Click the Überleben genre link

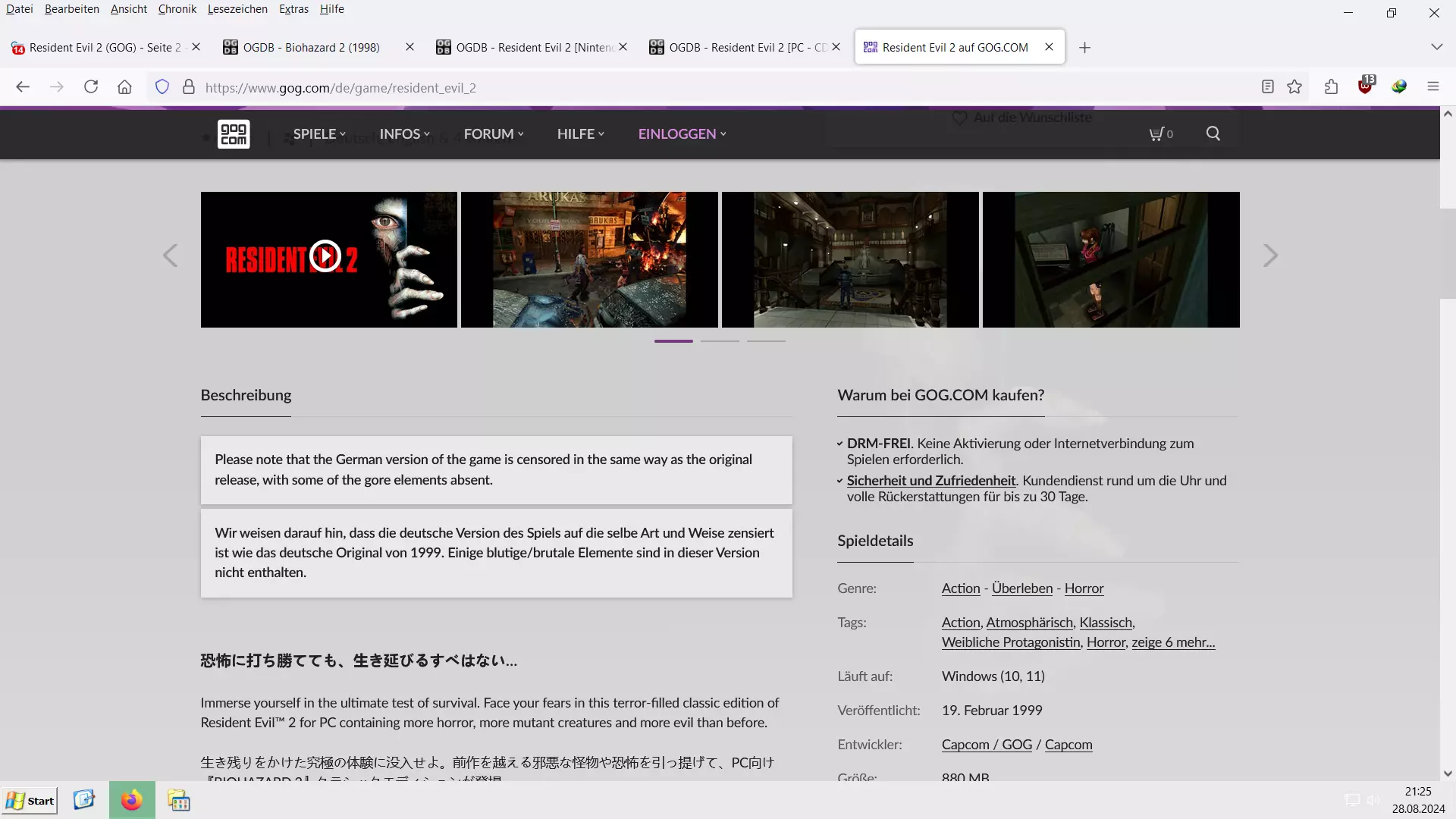point(1022,588)
